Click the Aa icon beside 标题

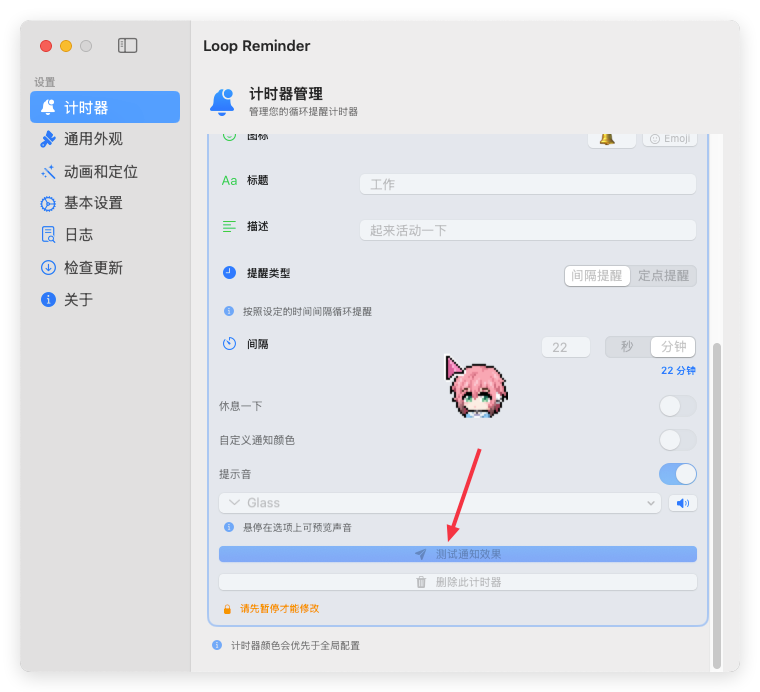(229, 181)
